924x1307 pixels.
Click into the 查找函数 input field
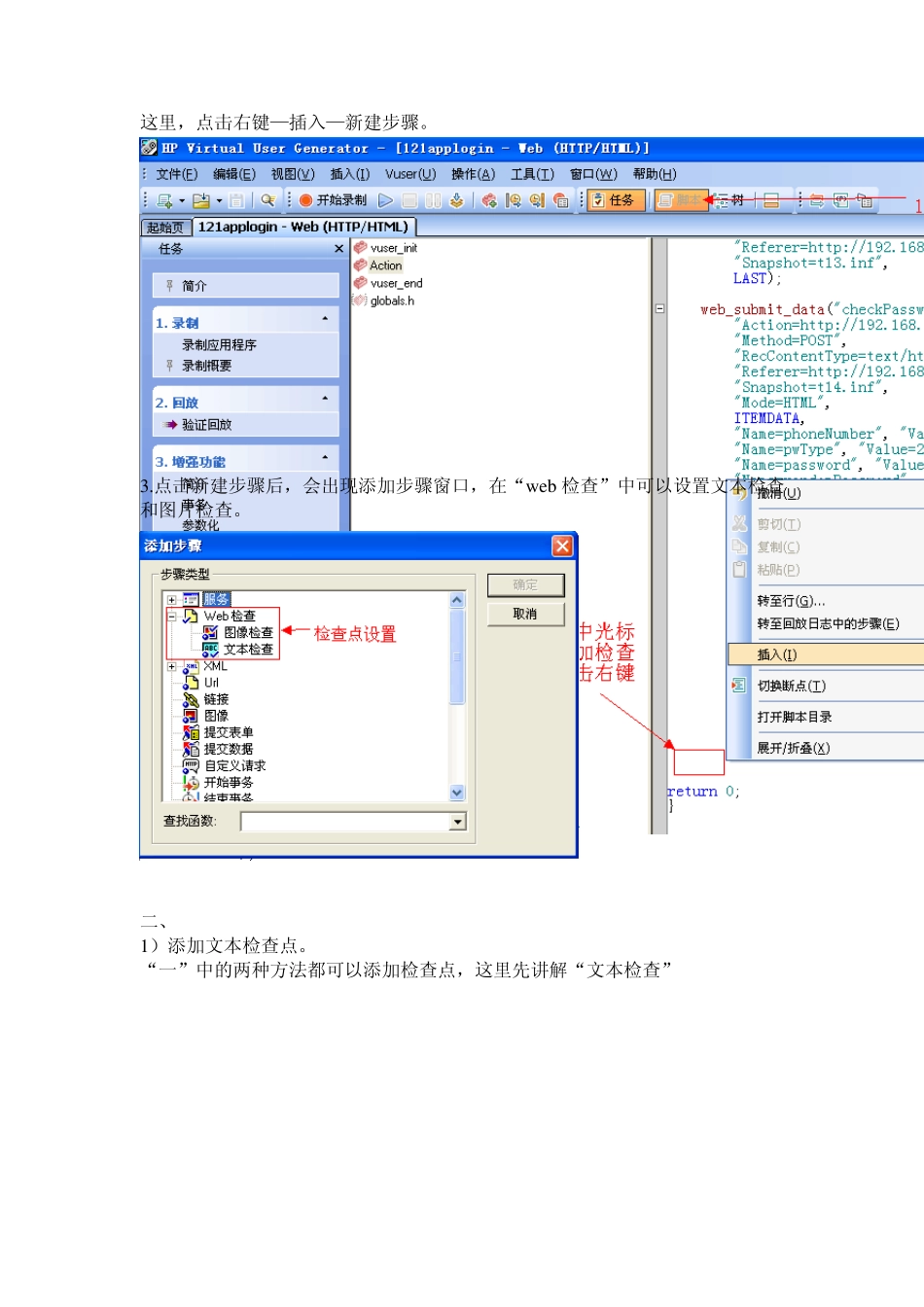point(345,822)
